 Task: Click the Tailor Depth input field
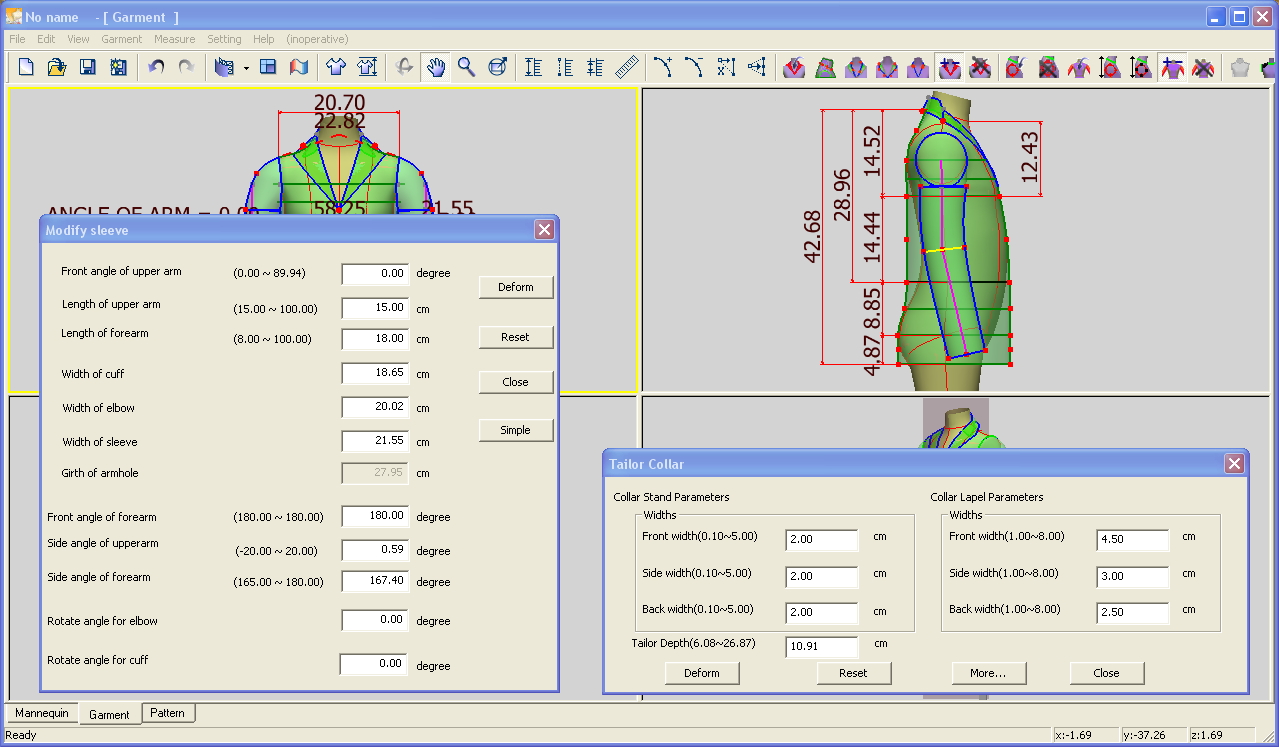tap(821, 646)
